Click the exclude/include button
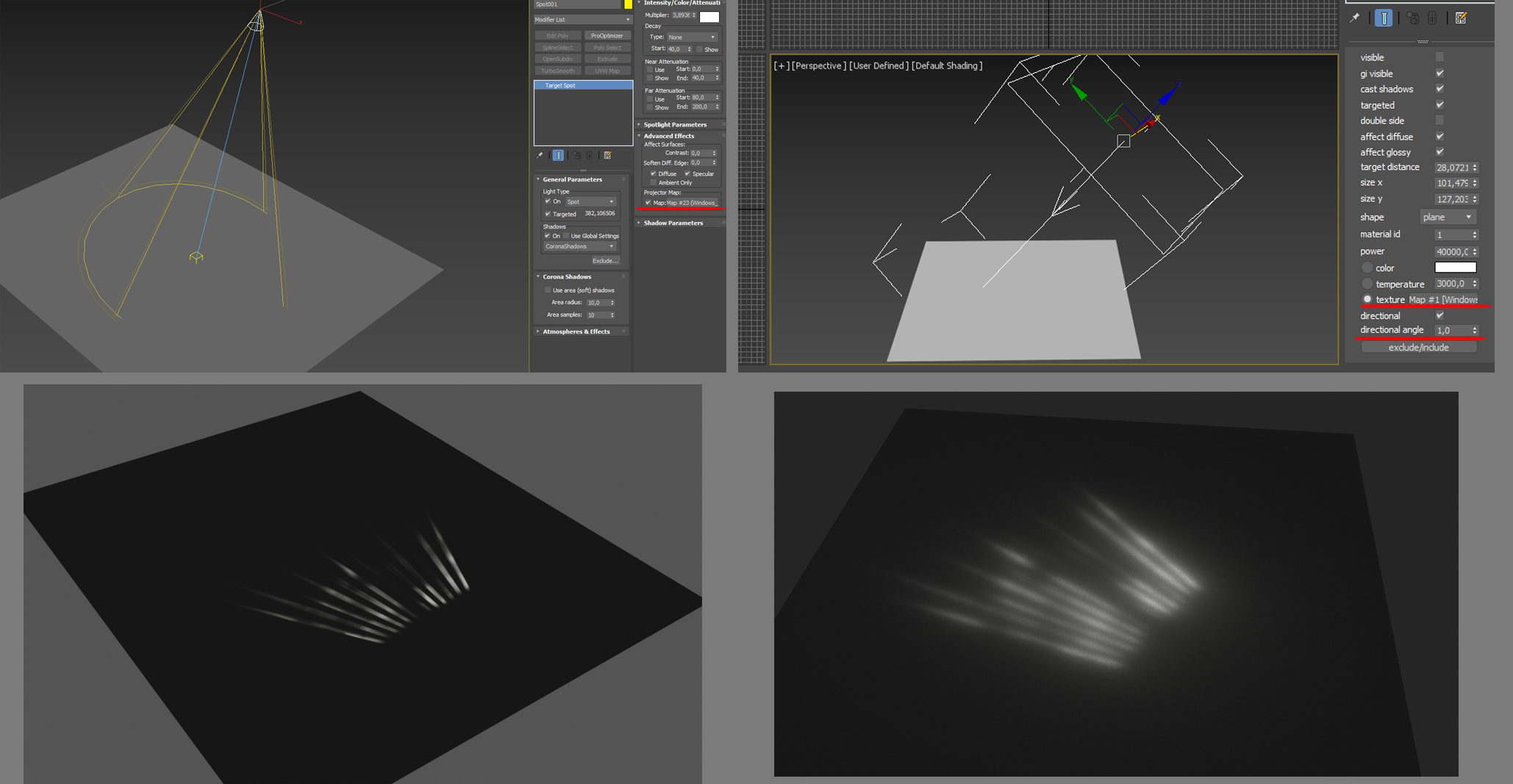 1418,348
